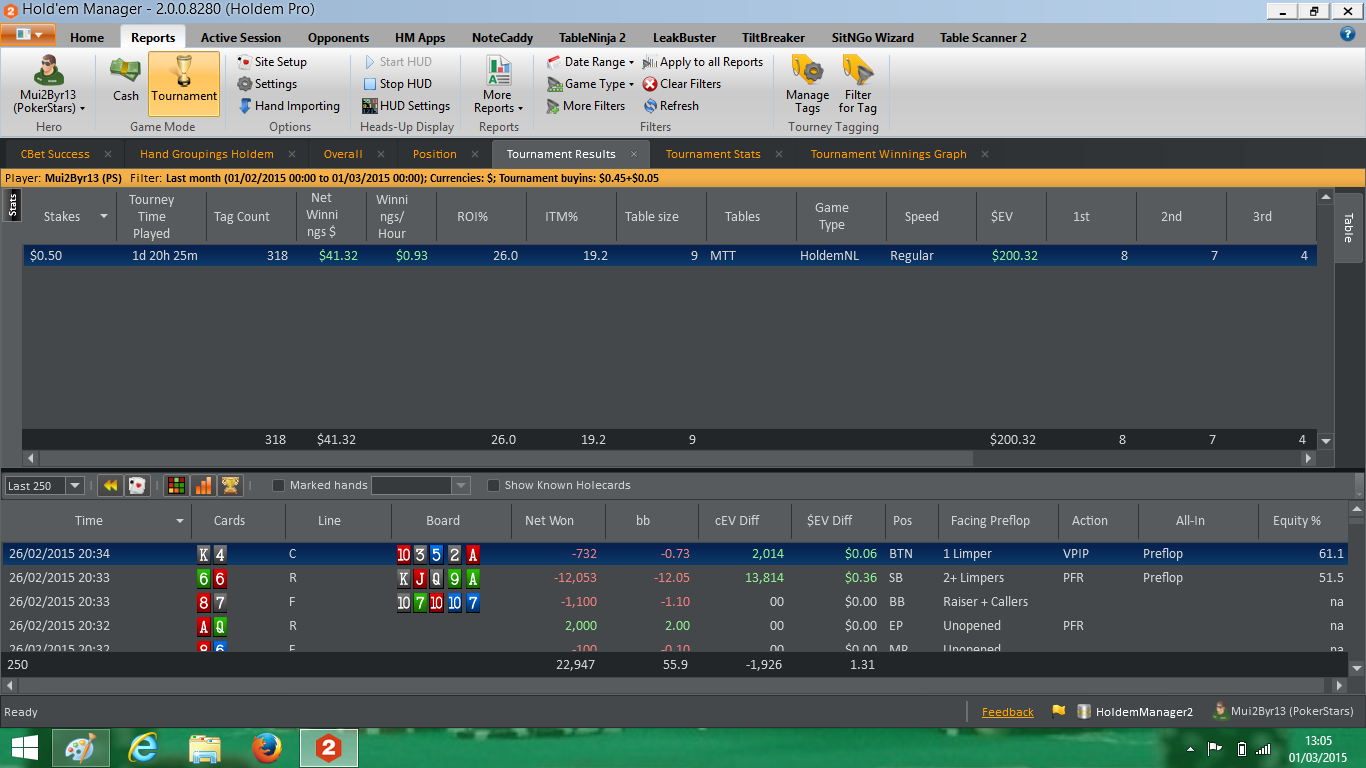Open the help question mark icon

[x=1347, y=33]
